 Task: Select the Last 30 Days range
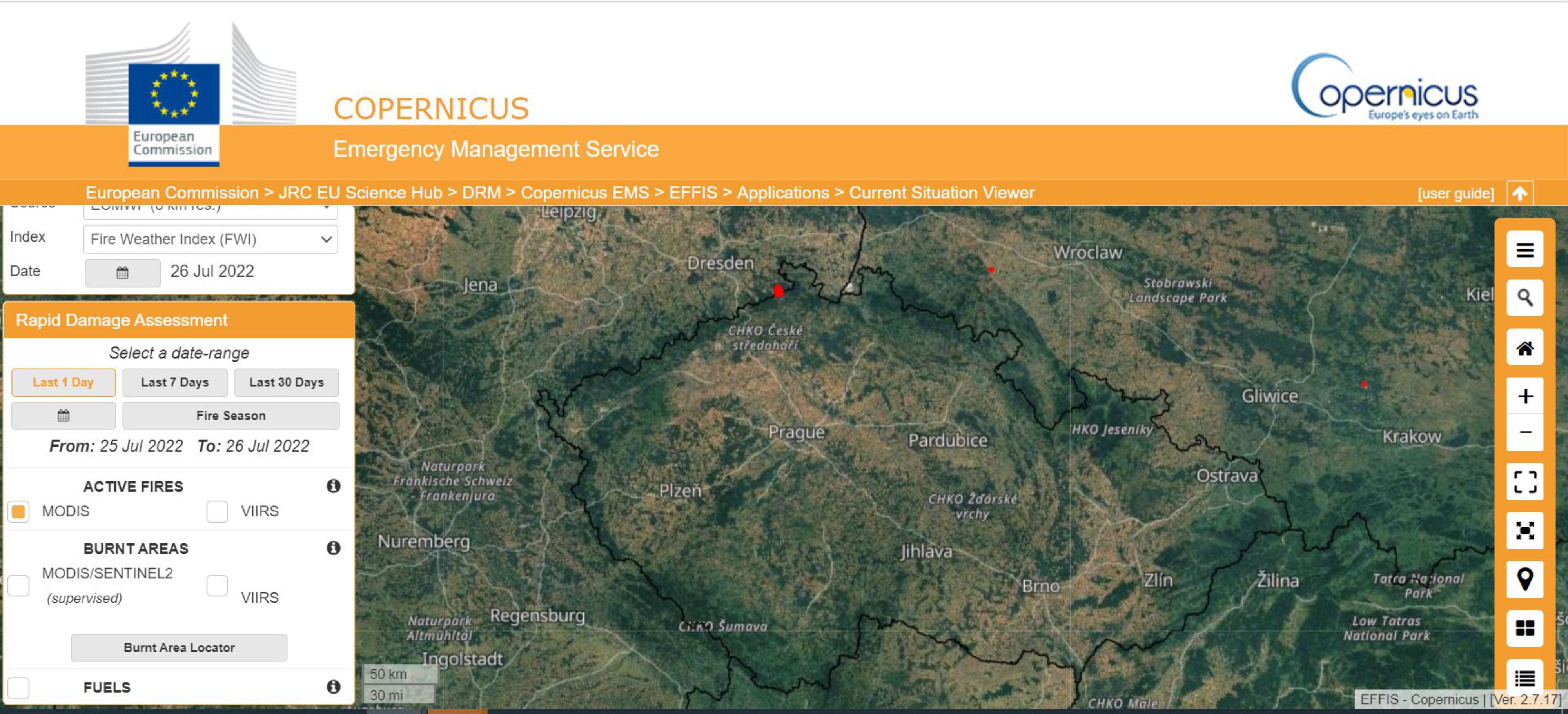point(286,382)
